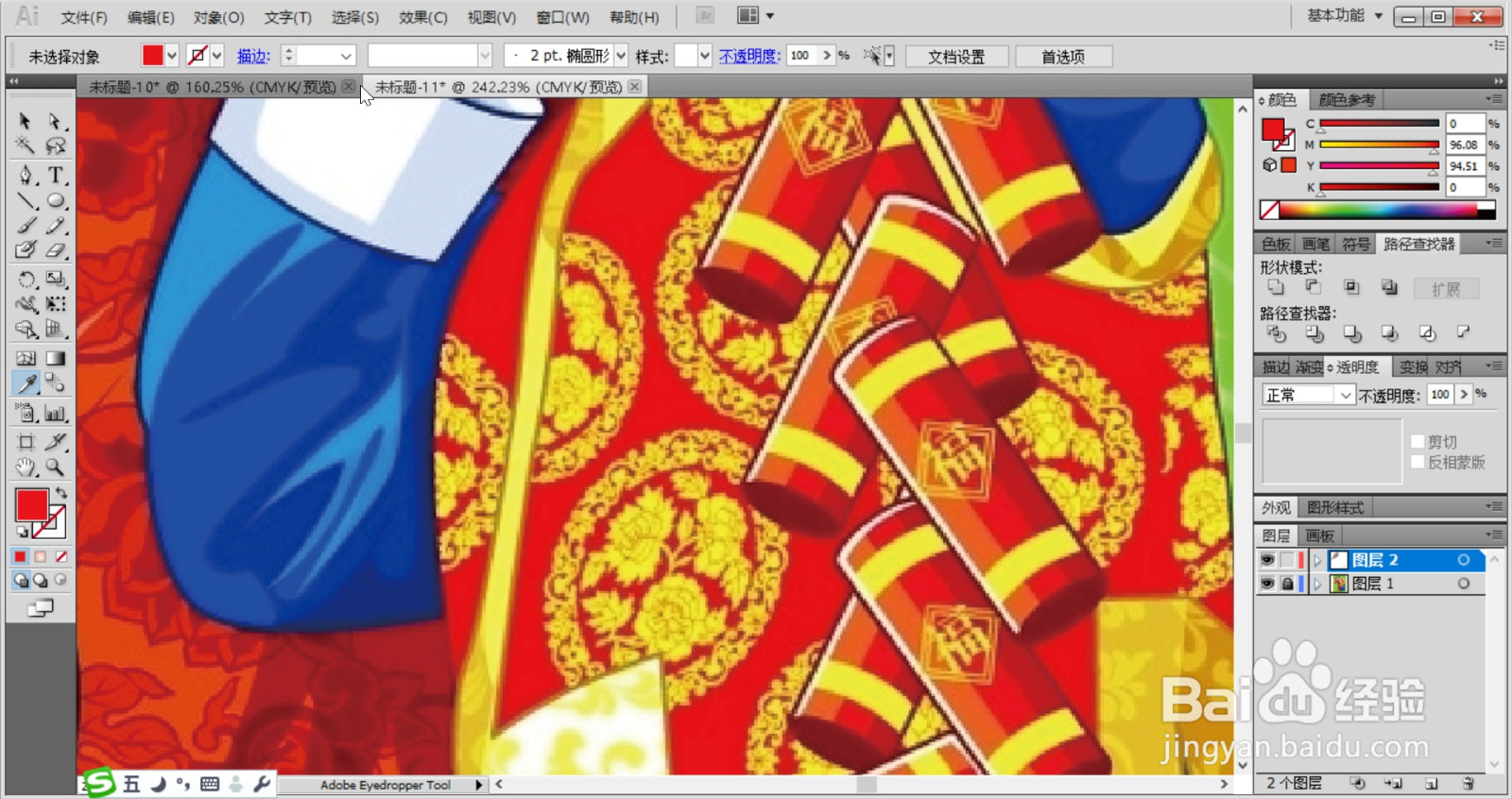Enable the 反相蒙版 checkbox
The width and height of the screenshot is (1512, 799).
1417,462
